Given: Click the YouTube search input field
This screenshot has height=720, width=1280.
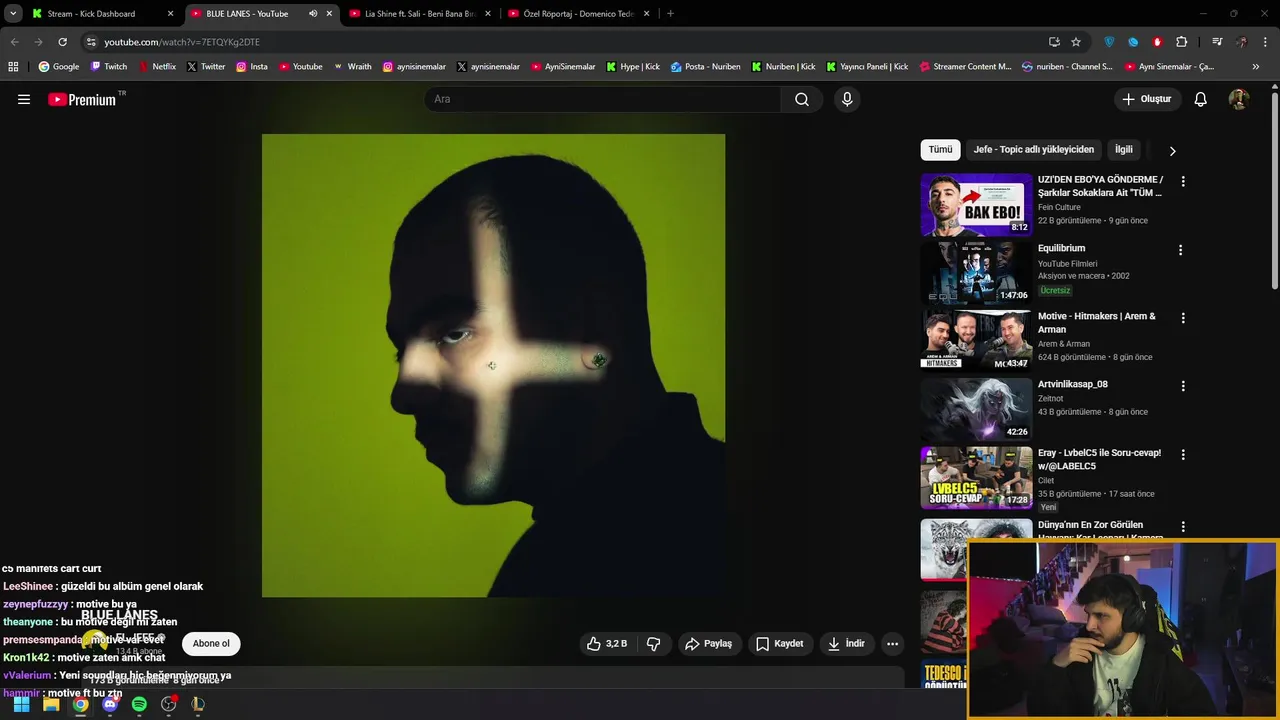Looking at the screenshot, I should pos(603,99).
